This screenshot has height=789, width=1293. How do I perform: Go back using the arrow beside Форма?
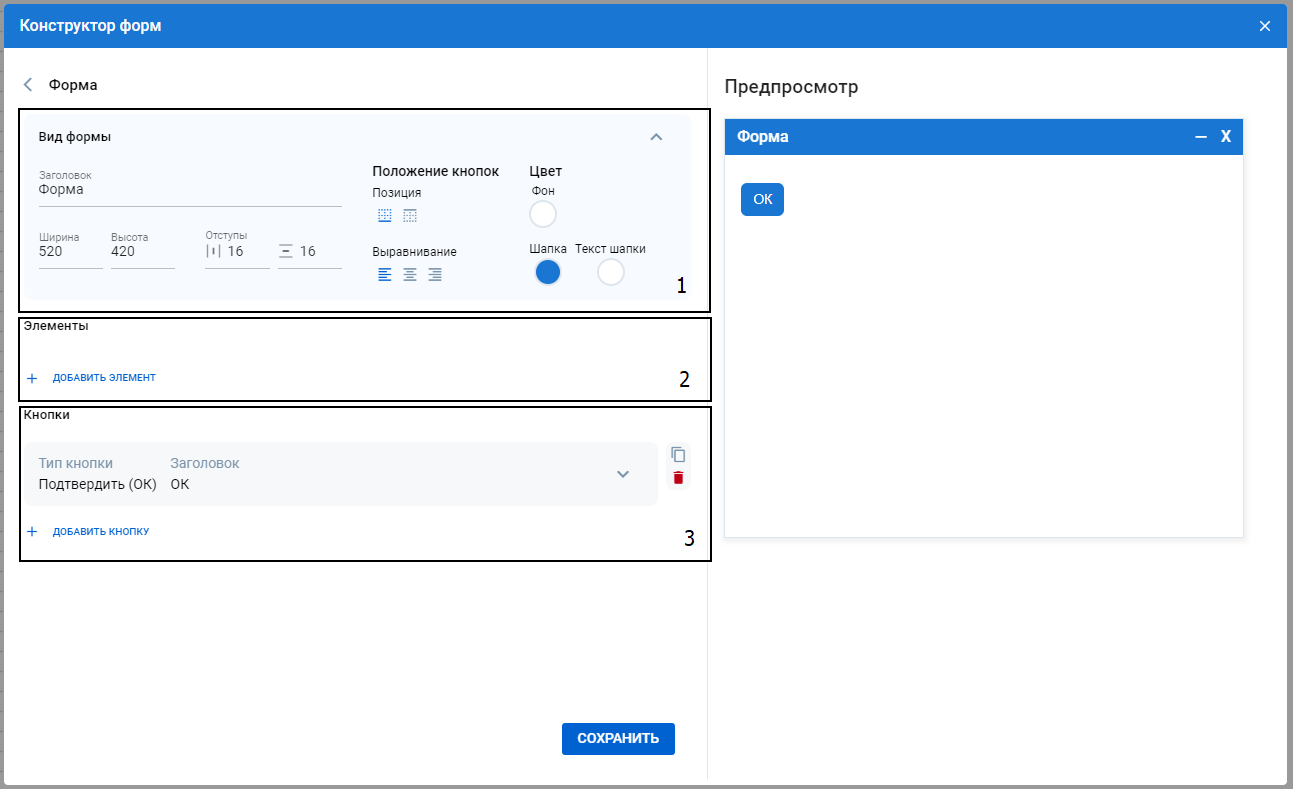point(28,85)
